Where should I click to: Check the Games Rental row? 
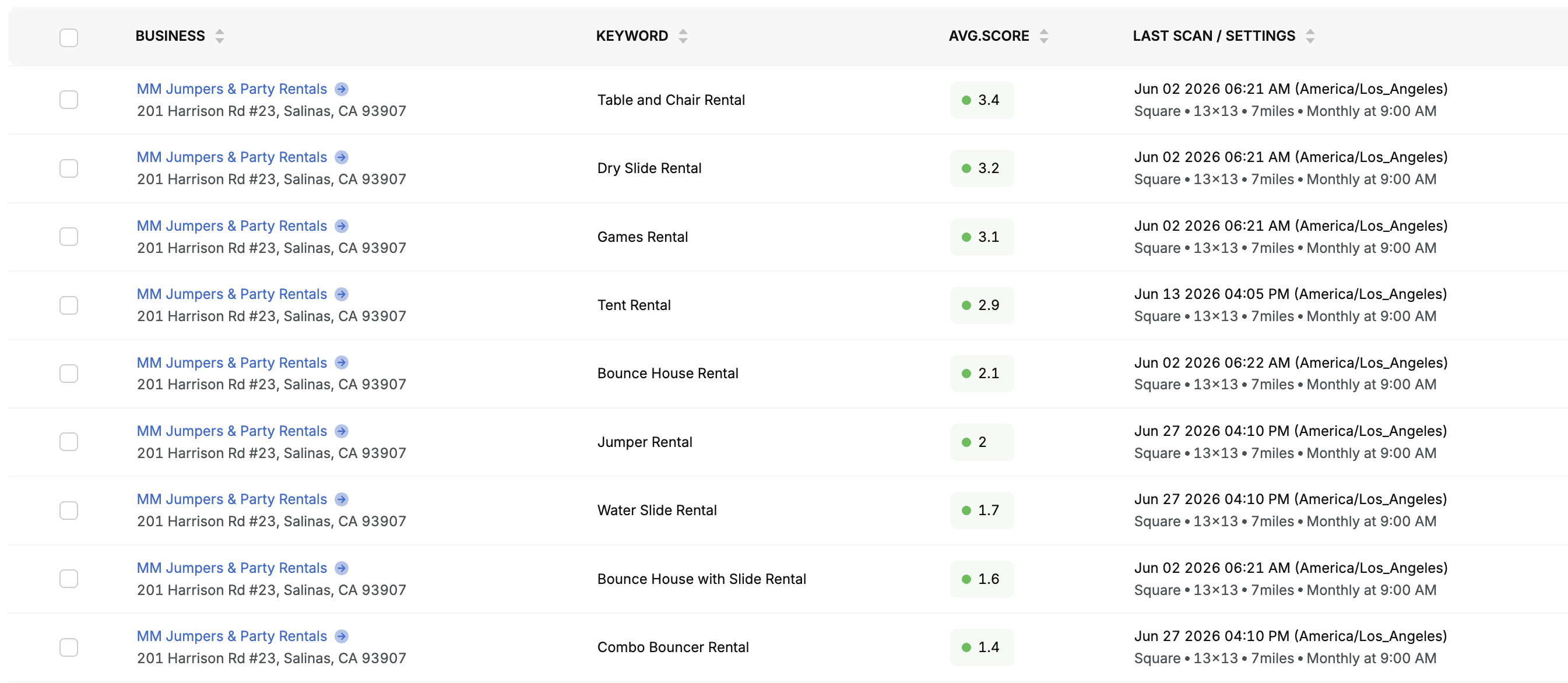pos(69,237)
